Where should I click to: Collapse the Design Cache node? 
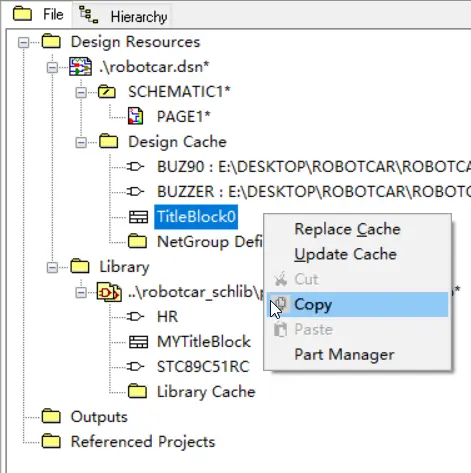point(81,142)
